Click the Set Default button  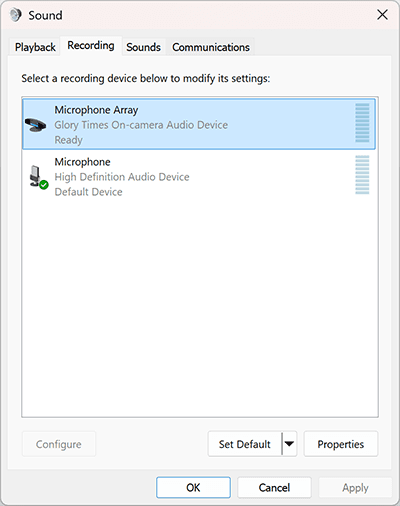pyautogui.click(x=245, y=444)
